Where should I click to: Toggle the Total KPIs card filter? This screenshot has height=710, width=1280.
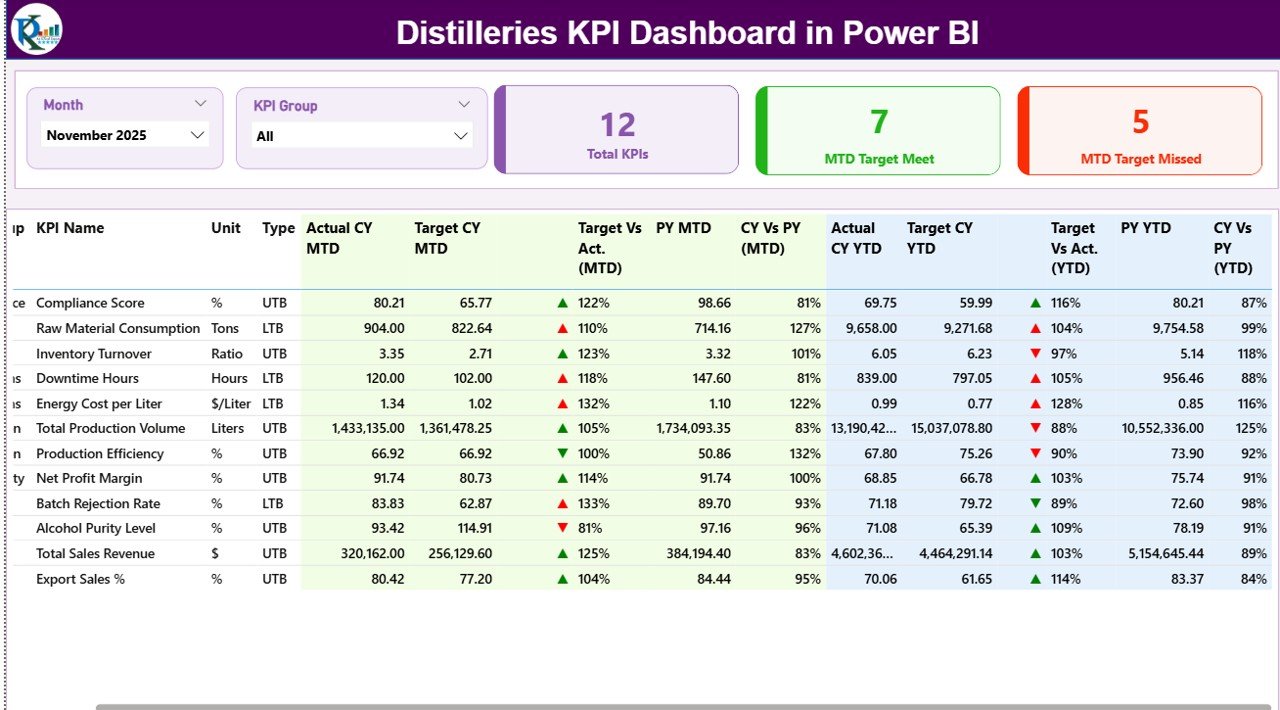616,130
